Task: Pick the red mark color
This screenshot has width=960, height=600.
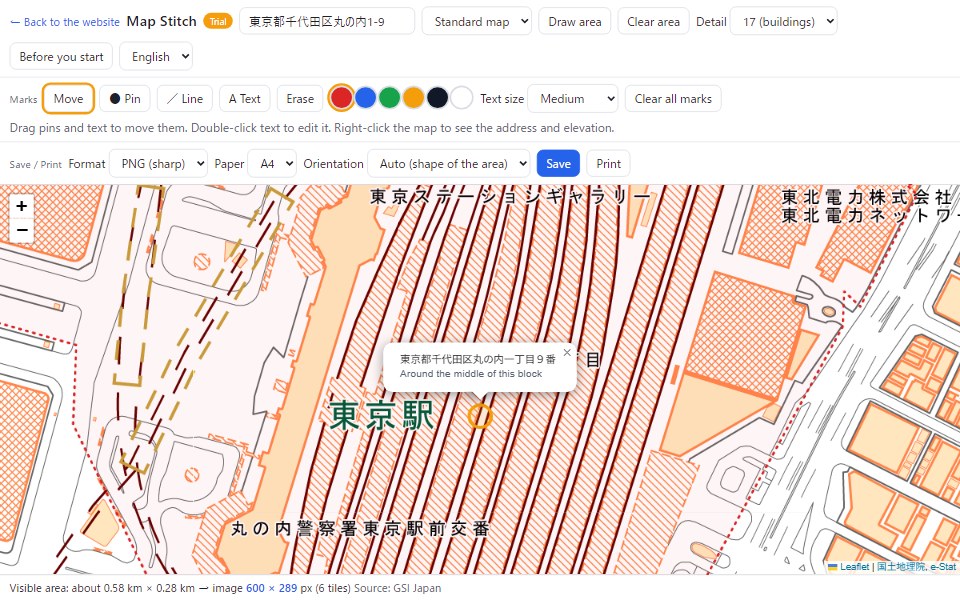Action: click(x=341, y=98)
